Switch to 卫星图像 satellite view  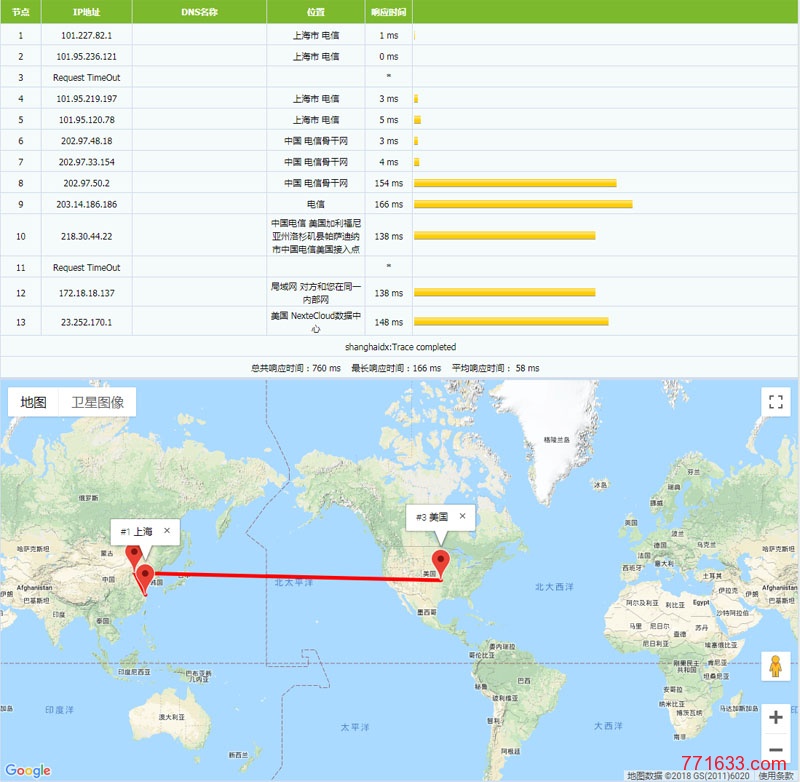pyautogui.click(x=97, y=402)
